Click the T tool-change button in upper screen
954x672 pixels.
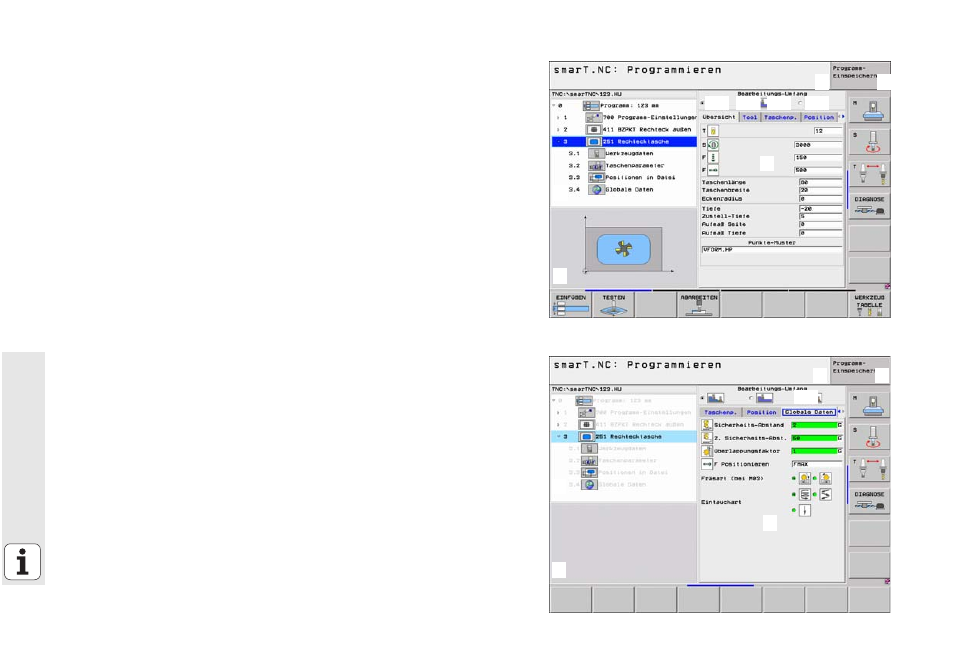(x=869, y=175)
